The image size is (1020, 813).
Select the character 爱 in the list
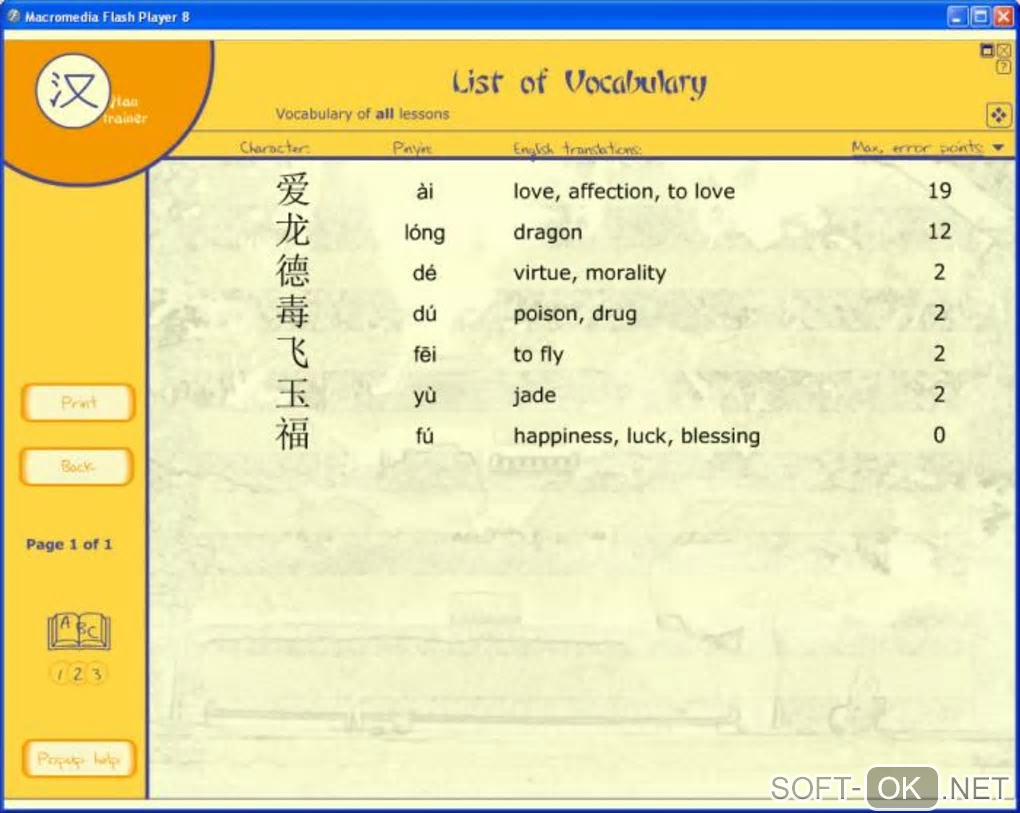coord(292,190)
